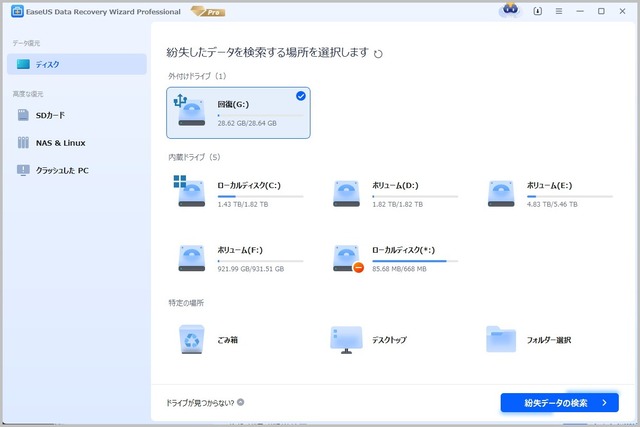640x427 pixels.
Task: Select the ディスク sidebar item
Action: click(x=77, y=64)
